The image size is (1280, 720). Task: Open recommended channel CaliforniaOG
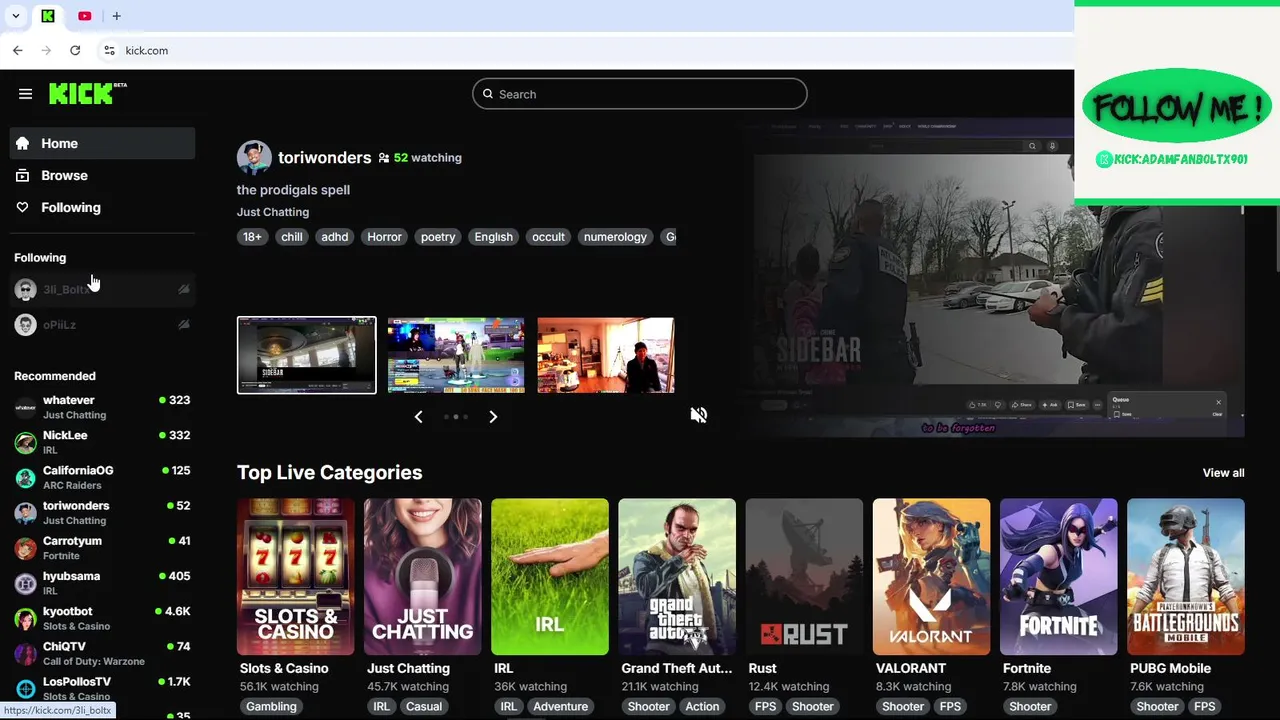(102, 477)
